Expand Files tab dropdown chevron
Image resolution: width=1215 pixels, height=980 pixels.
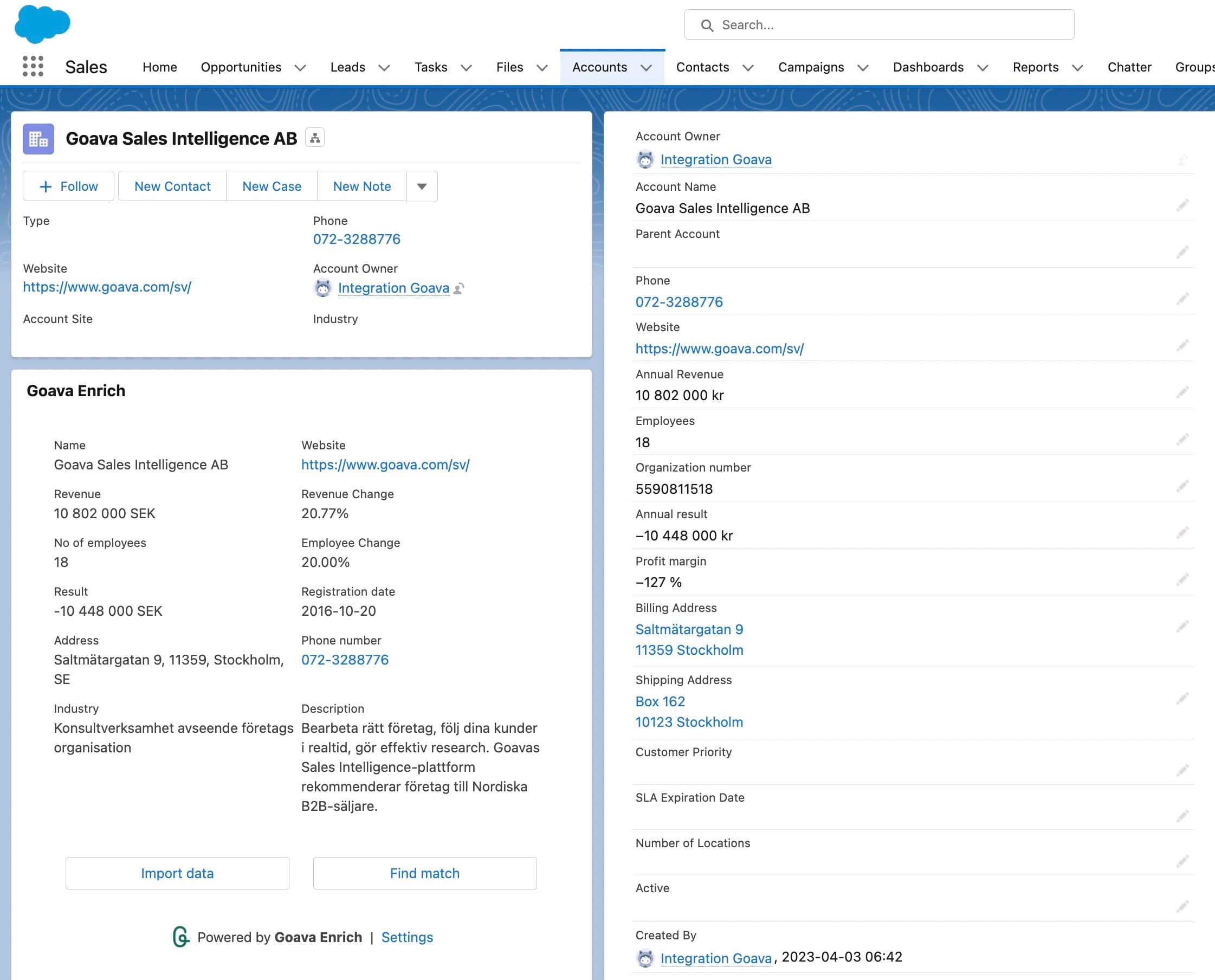click(x=542, y=68)
